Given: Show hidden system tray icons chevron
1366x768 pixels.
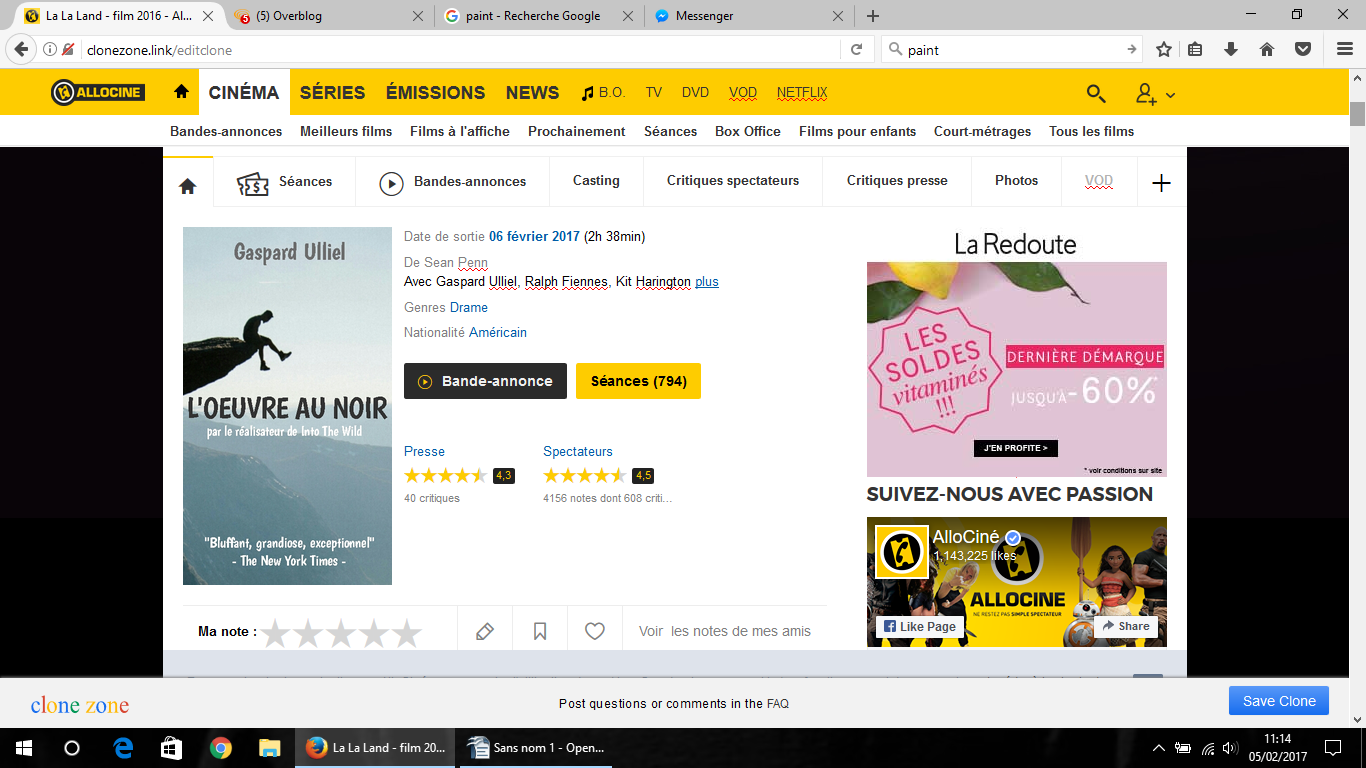Looking at the screenshot, I should point(1159,748).
